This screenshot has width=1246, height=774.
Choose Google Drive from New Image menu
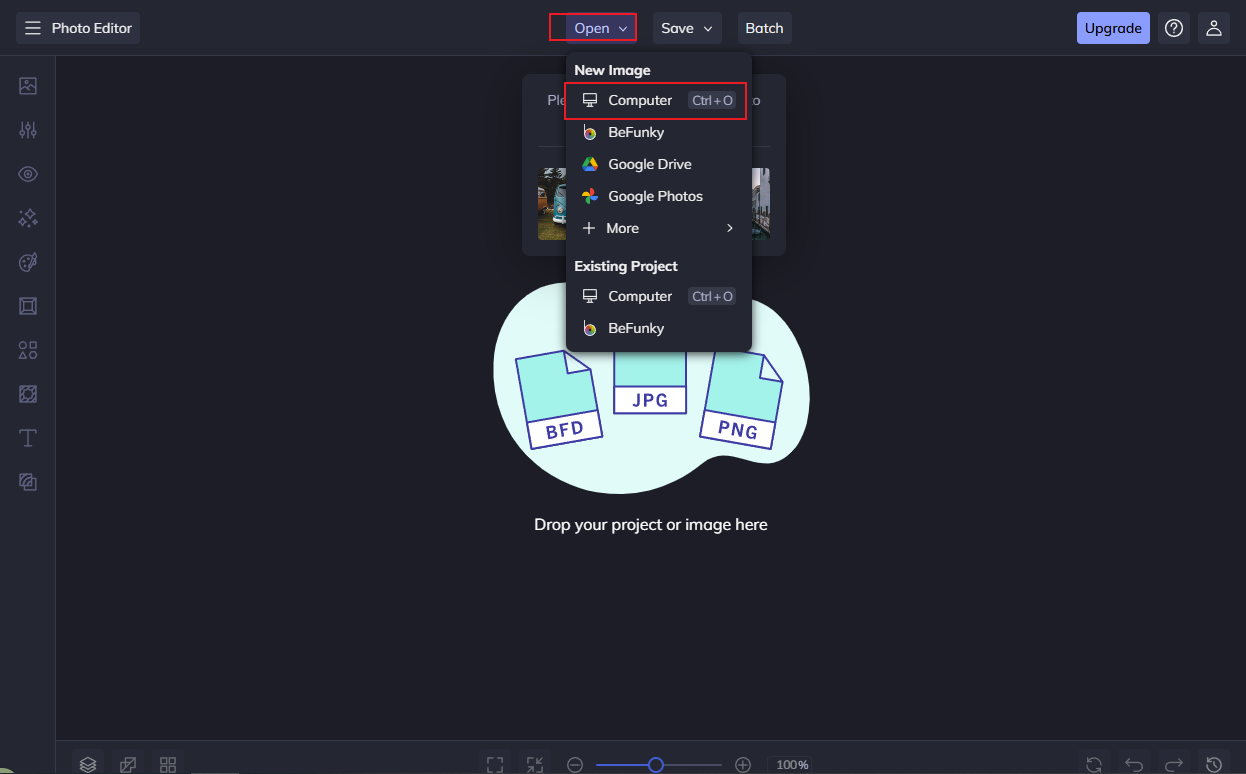(649, 163)
